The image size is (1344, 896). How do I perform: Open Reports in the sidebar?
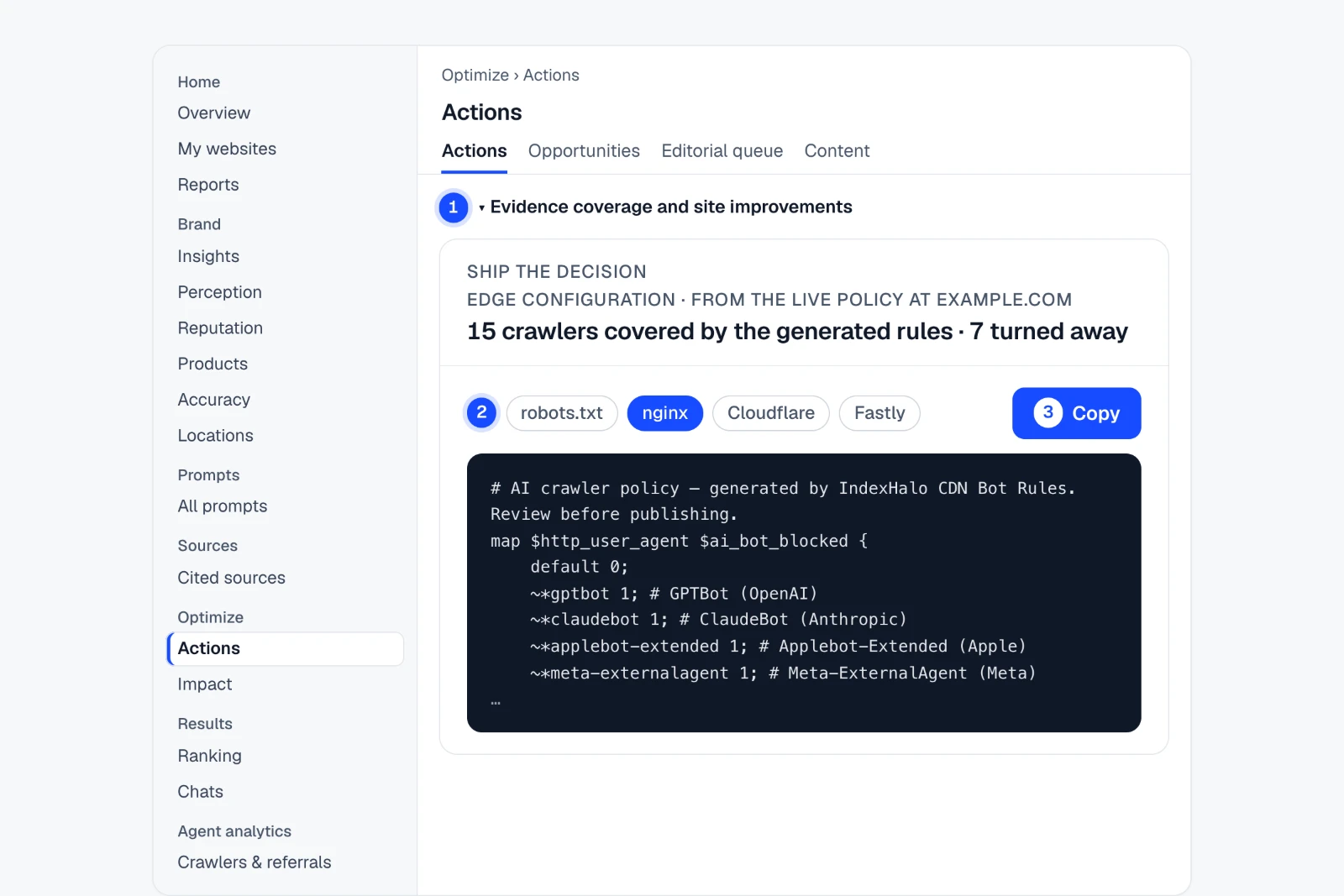click(x=207, y=185)
